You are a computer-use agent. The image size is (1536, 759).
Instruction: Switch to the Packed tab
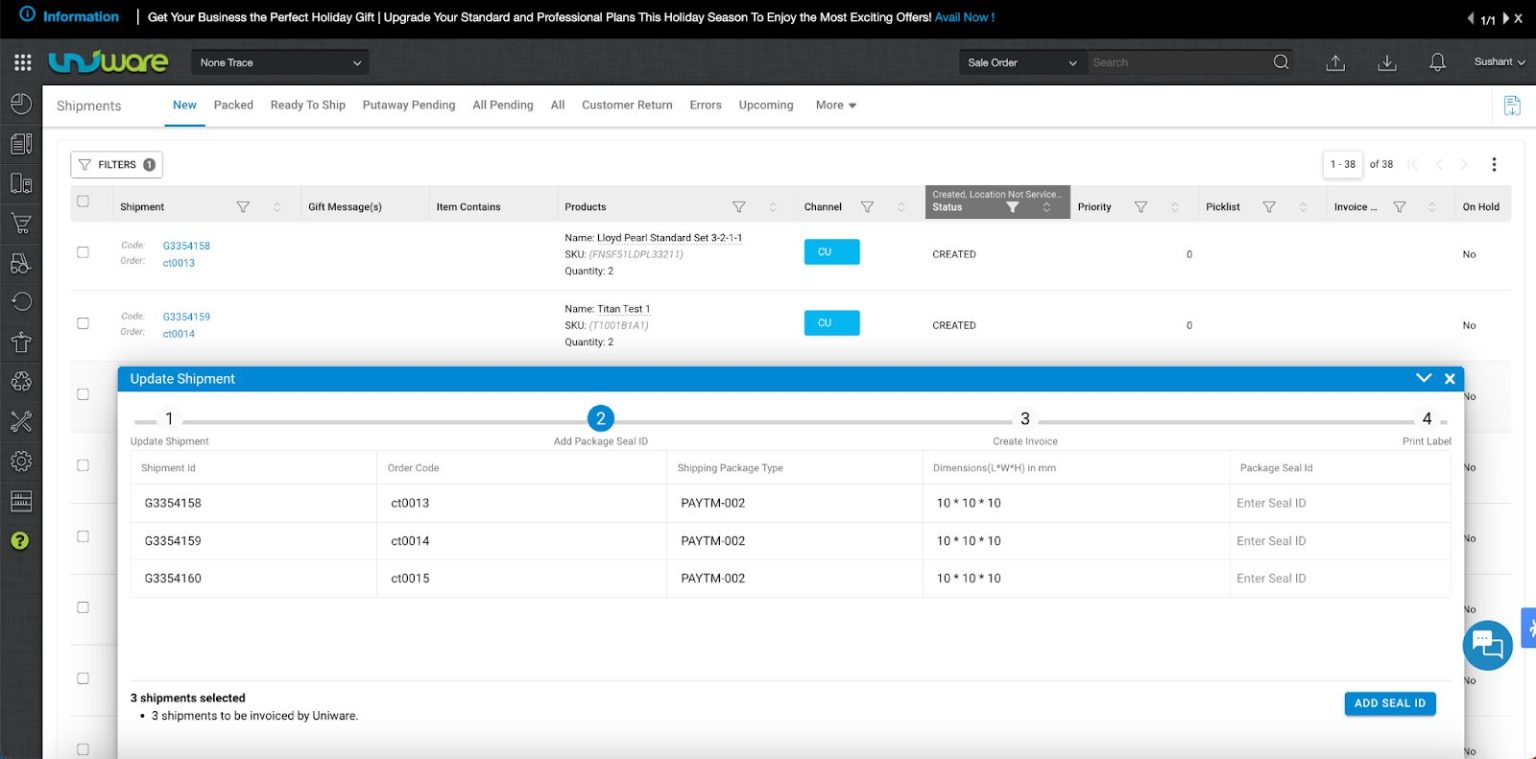233,105
